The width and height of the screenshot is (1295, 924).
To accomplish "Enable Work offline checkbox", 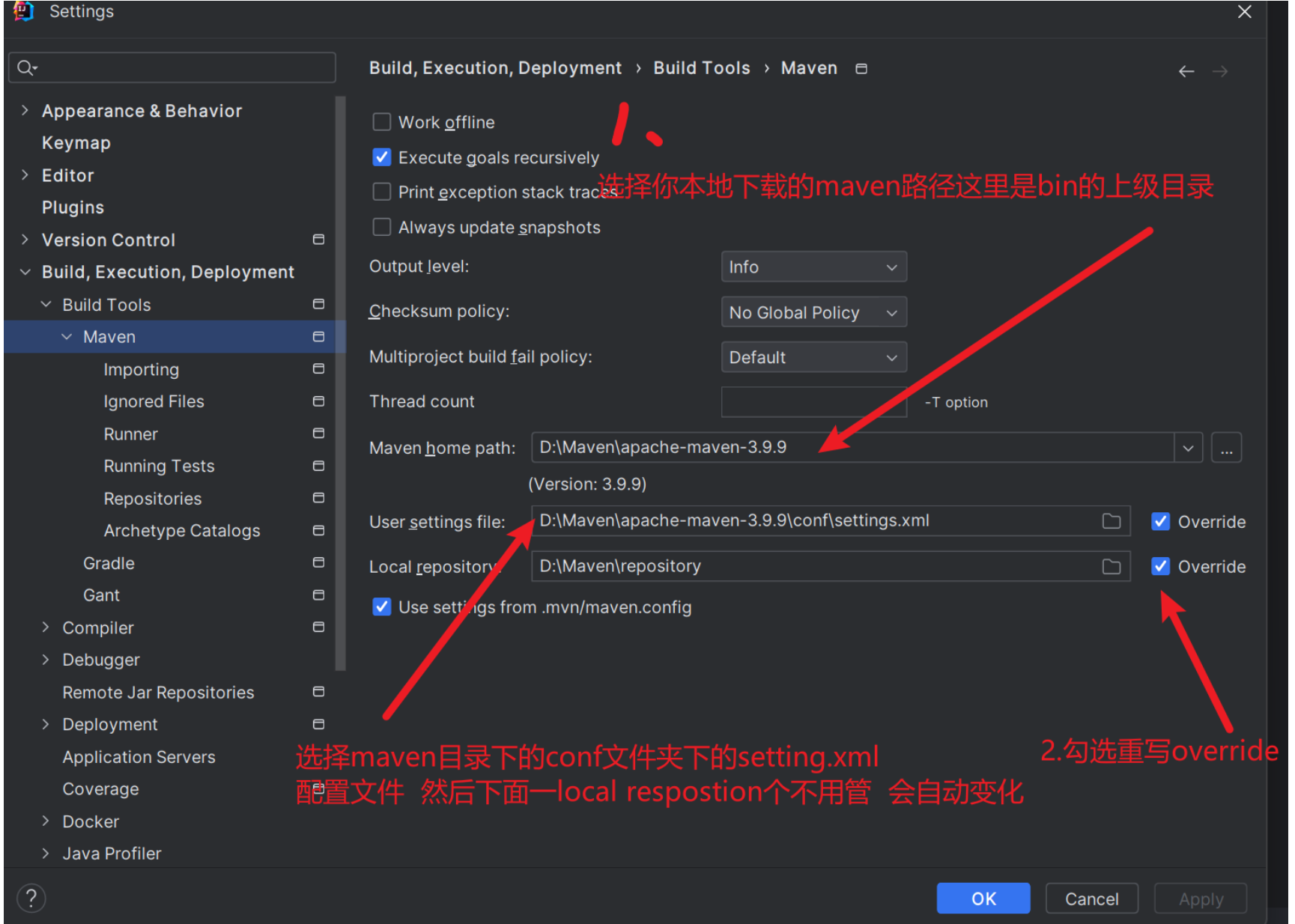I will pyautogui.click(x=382, y=122).
